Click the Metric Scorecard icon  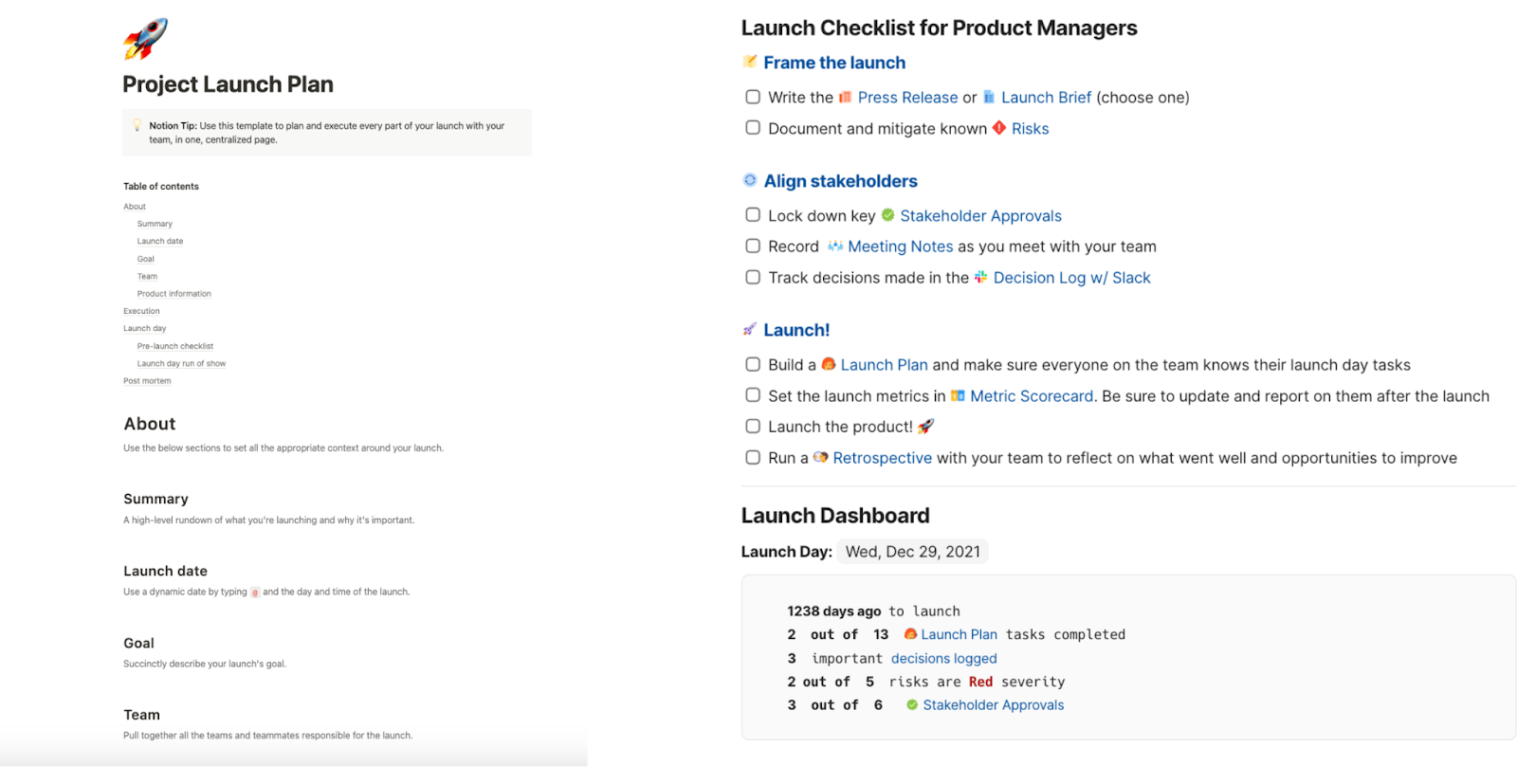(958, 395)
